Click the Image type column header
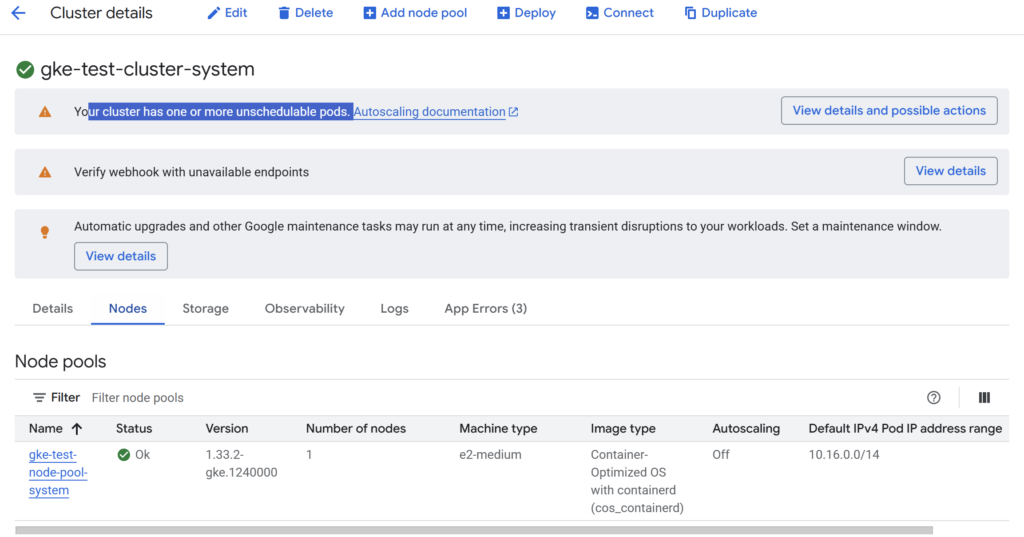This screenshot has height=537, width=1024. (623, 429)
